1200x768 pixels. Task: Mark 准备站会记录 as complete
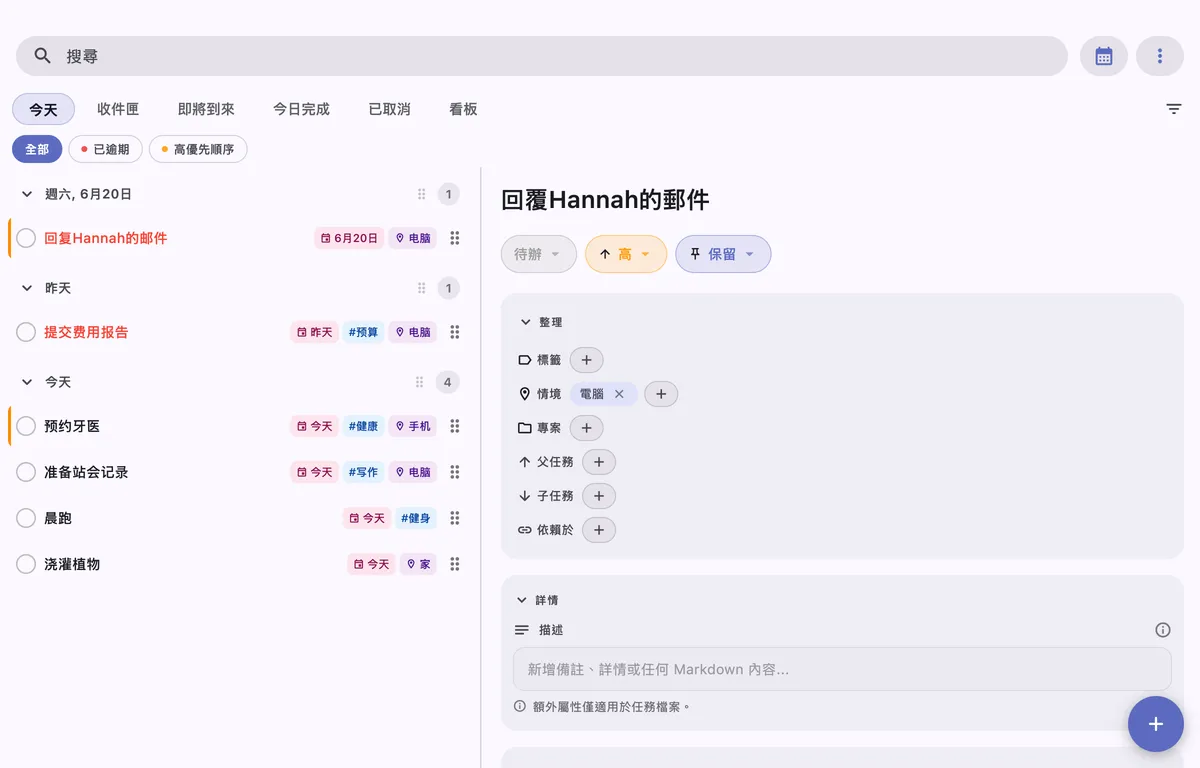coord(26,472)
